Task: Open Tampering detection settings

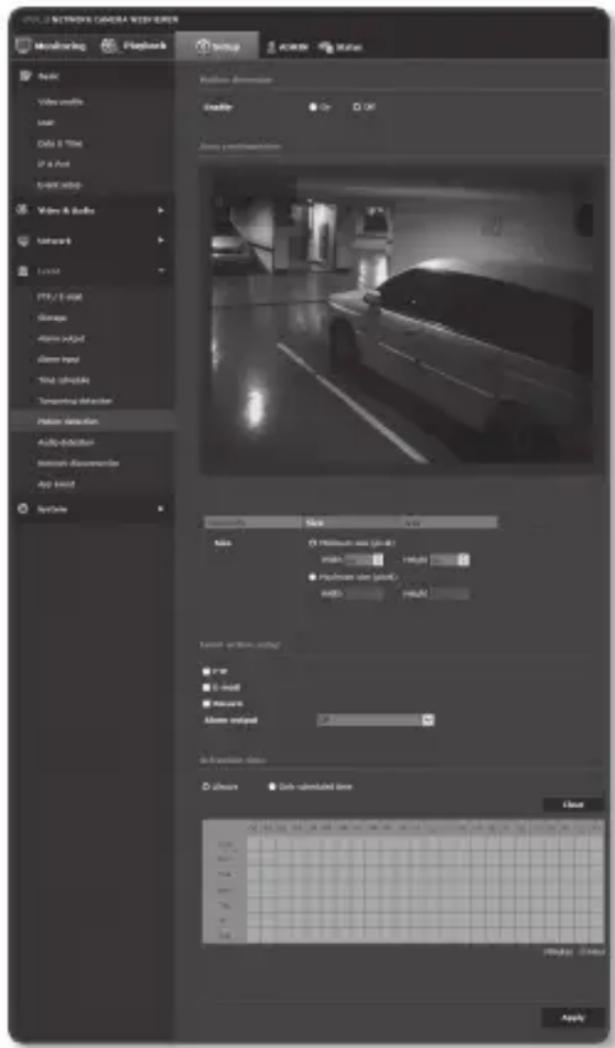Action: tap(75, 401)
